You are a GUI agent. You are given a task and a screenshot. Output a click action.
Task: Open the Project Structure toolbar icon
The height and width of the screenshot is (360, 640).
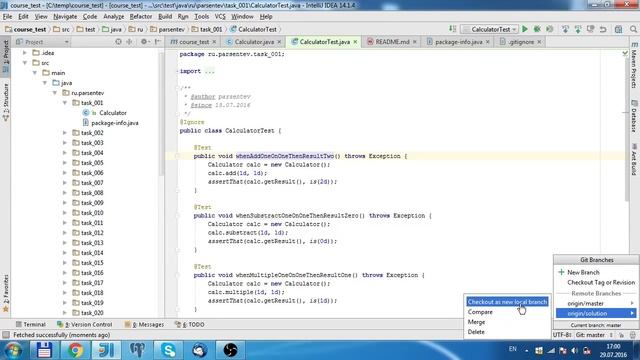tap(618, 29)
